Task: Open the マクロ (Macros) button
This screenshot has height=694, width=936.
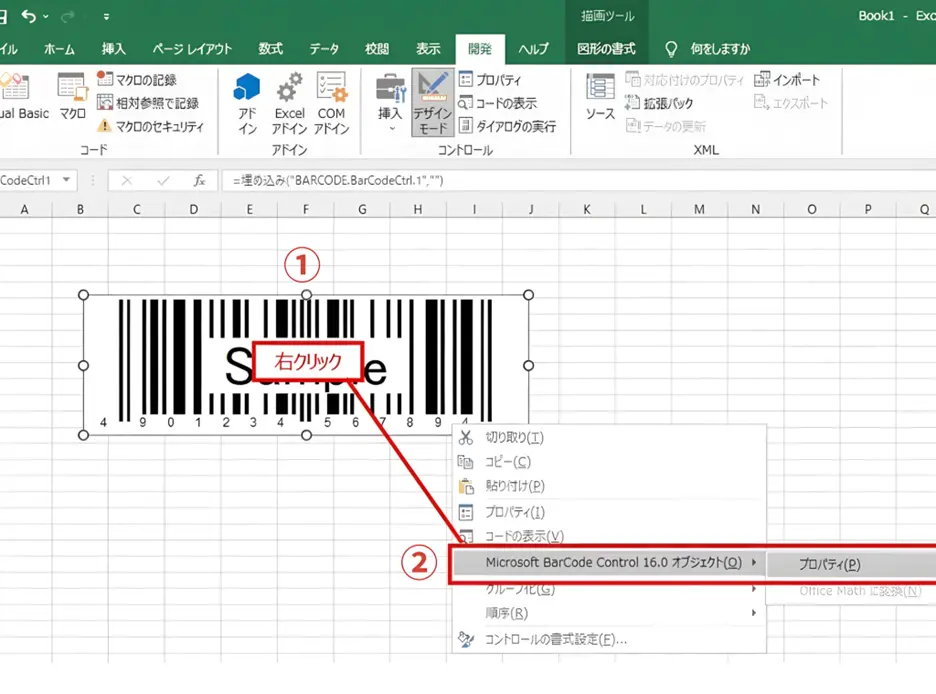Action: 72,97
